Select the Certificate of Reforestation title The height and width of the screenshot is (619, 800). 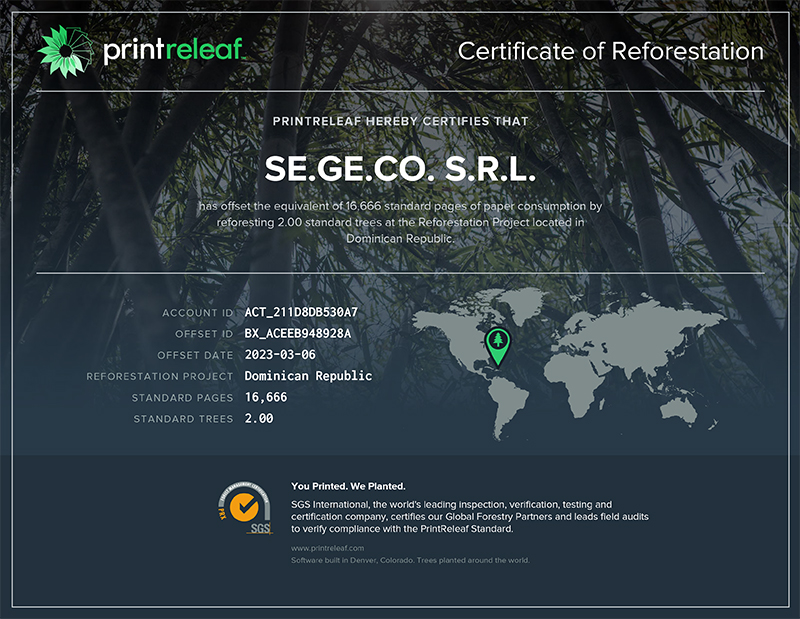tap(611, 51)
